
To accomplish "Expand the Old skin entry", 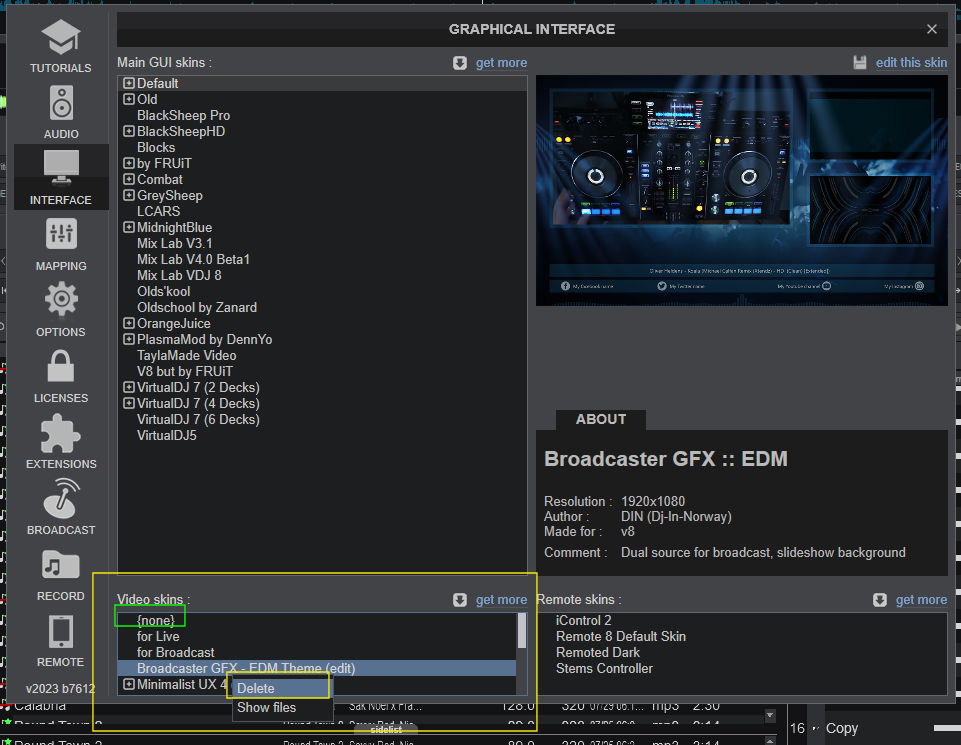I will pos(129,99).
